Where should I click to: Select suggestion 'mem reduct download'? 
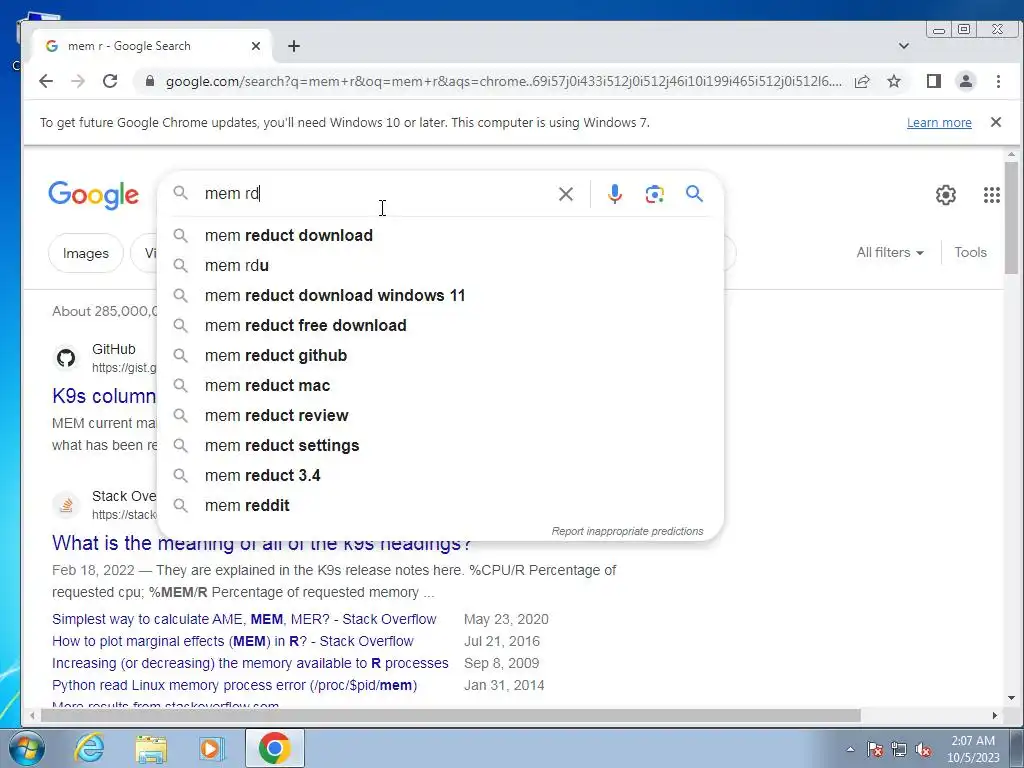point(441,235)
